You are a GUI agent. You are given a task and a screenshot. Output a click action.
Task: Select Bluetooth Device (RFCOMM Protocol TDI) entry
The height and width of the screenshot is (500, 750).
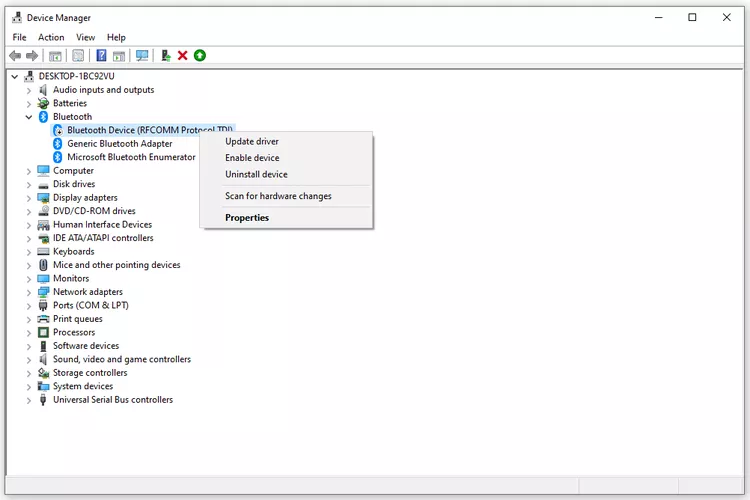(x=143, y=130)
